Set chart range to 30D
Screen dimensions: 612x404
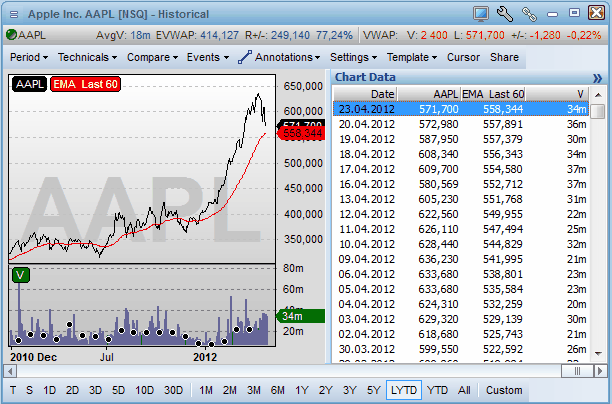point(173,390)
